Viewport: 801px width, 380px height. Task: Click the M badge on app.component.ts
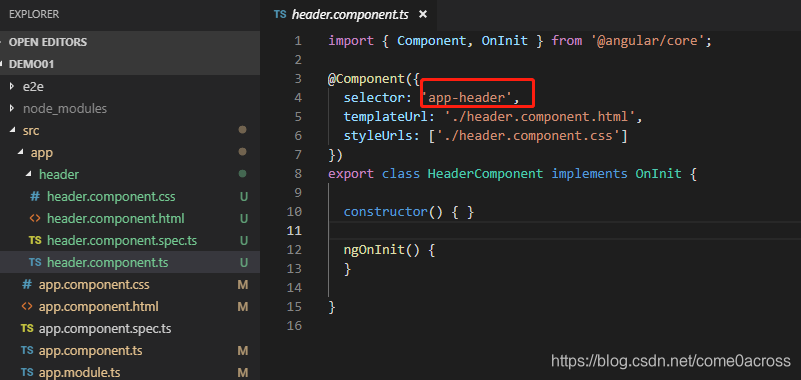[243, 351]
